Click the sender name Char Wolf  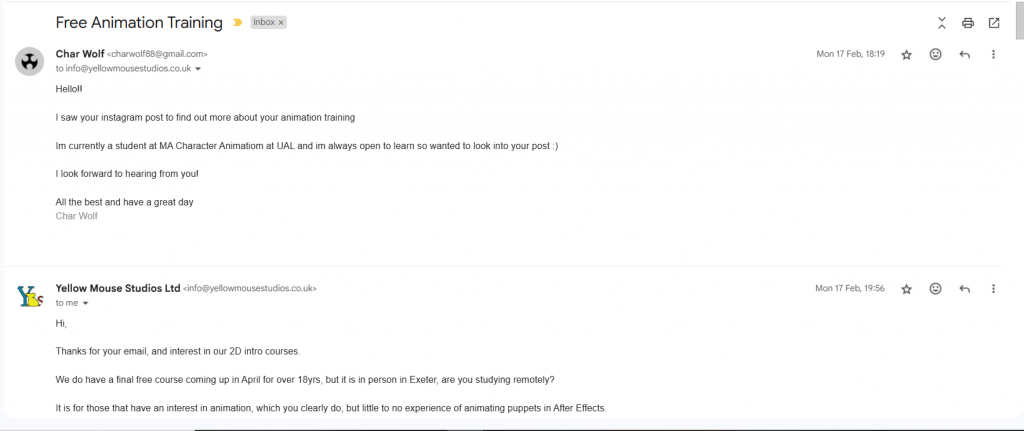coord(80,54)
